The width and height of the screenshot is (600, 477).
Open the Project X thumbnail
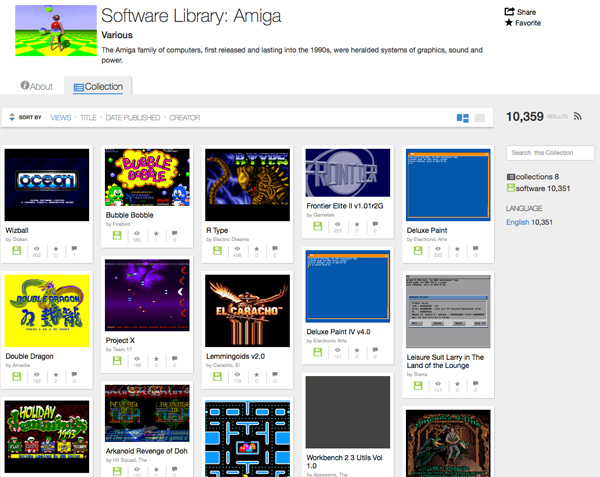point(147,295)
